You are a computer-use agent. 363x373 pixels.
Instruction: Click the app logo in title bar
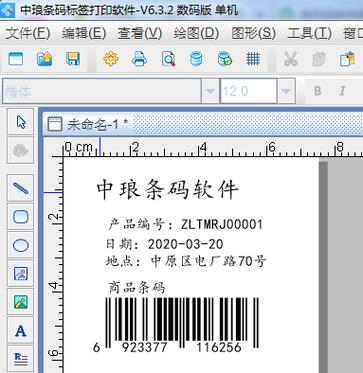point(8,10)
